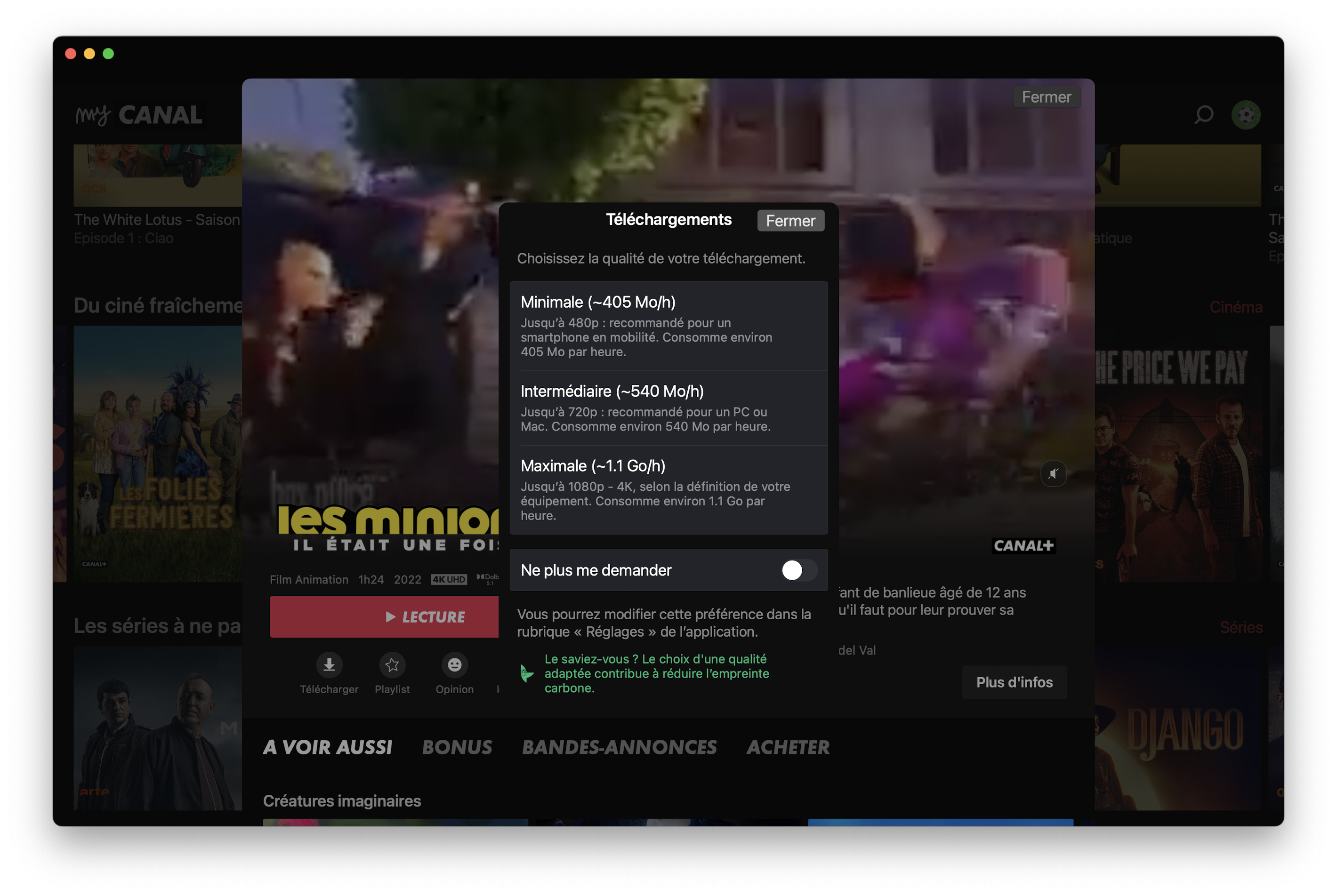
Task: Close the Téléchargements dialog with Fermer
Action: click(790, 221)
